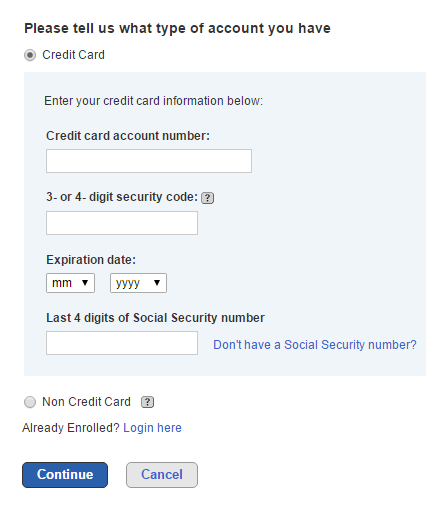Click the Cancel button
426x520 pixels.
pos(162,475)
